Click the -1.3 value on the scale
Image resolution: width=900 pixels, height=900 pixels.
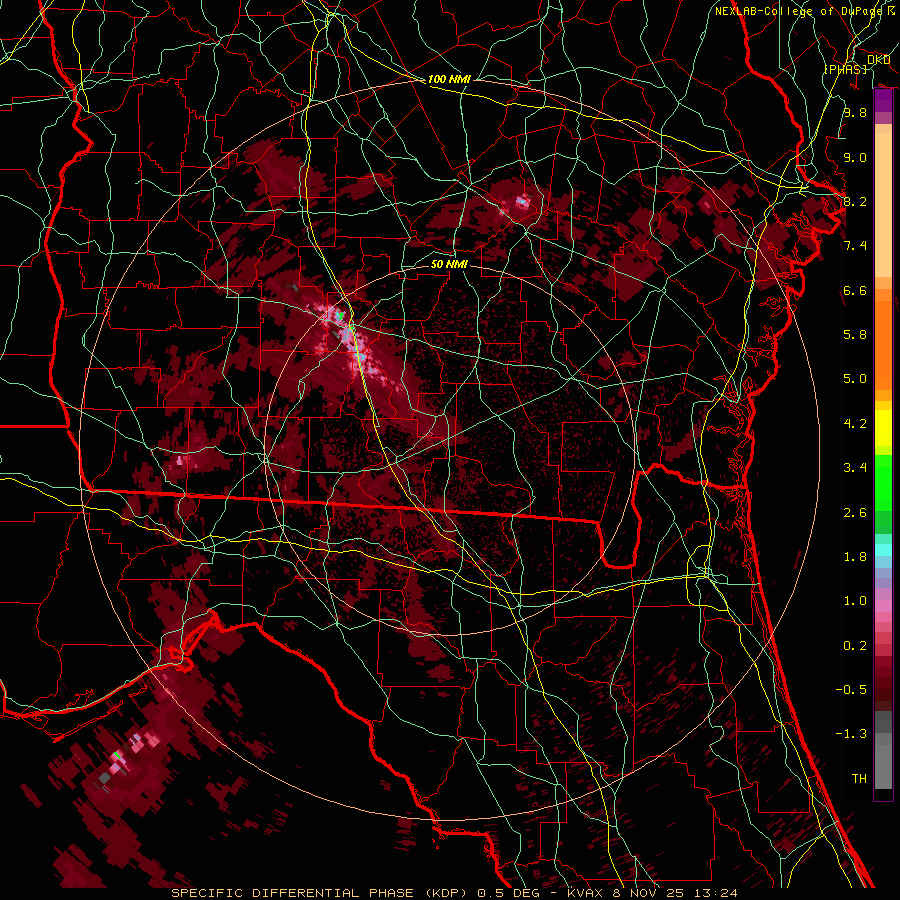point(851,734)
